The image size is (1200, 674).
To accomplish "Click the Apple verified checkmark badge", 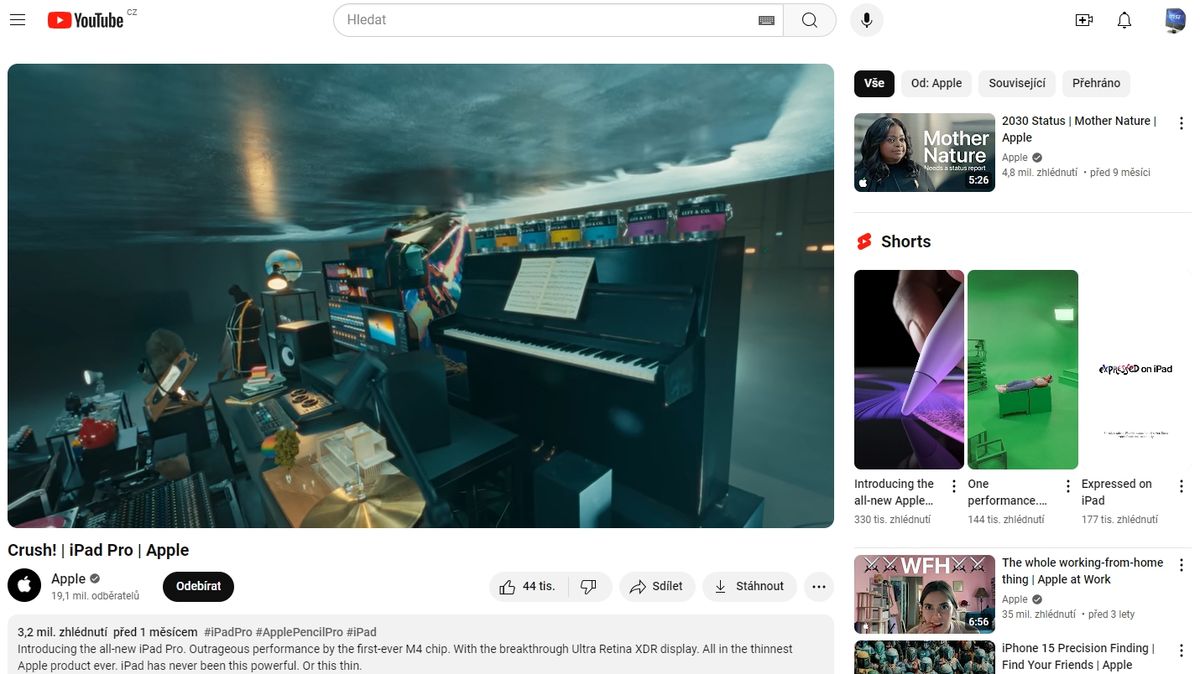I will click(95, 579).
